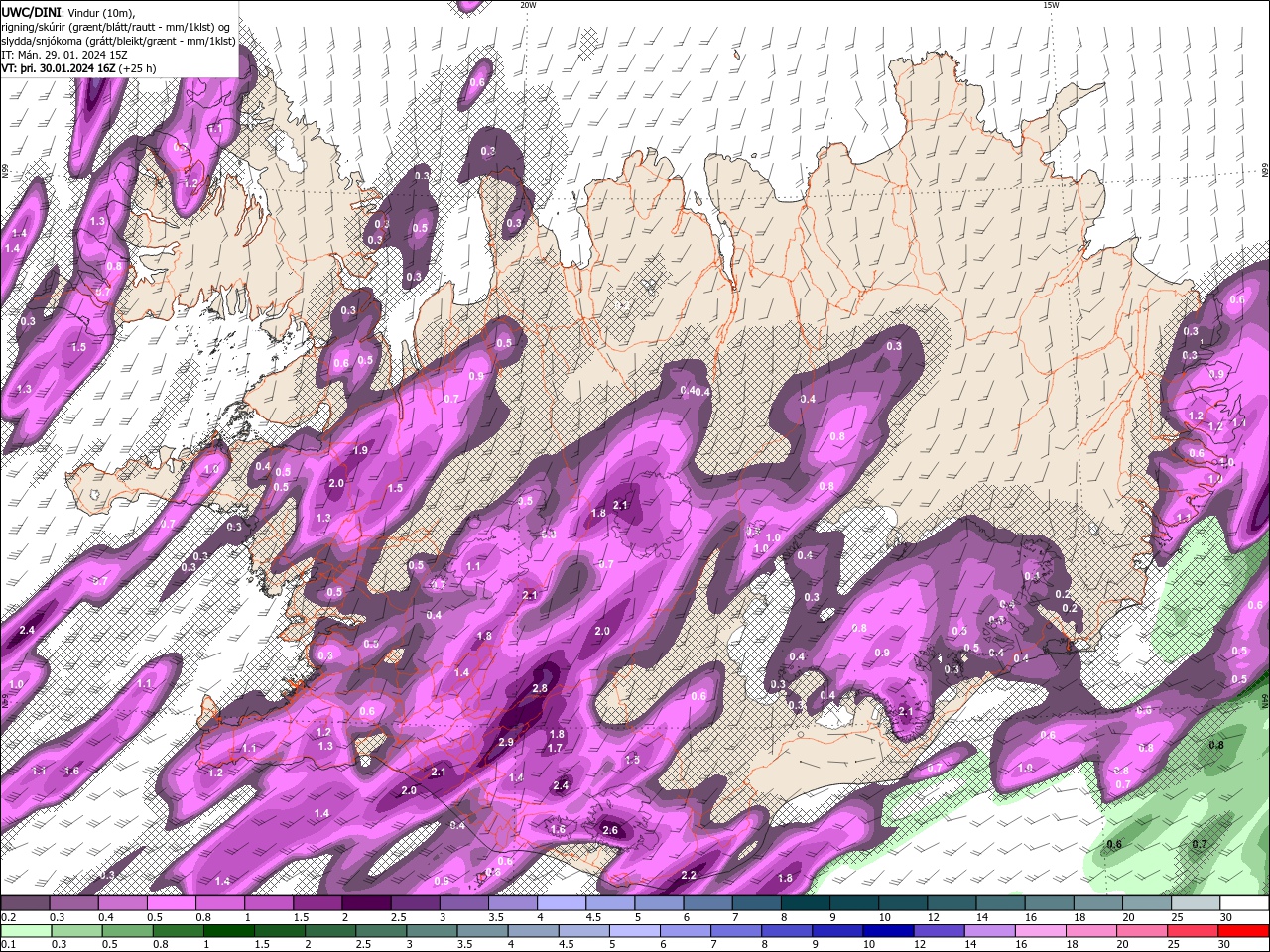Click the 0.2 label under upper legend row
Screen dimensions: 1270x952
click(9, 917)
